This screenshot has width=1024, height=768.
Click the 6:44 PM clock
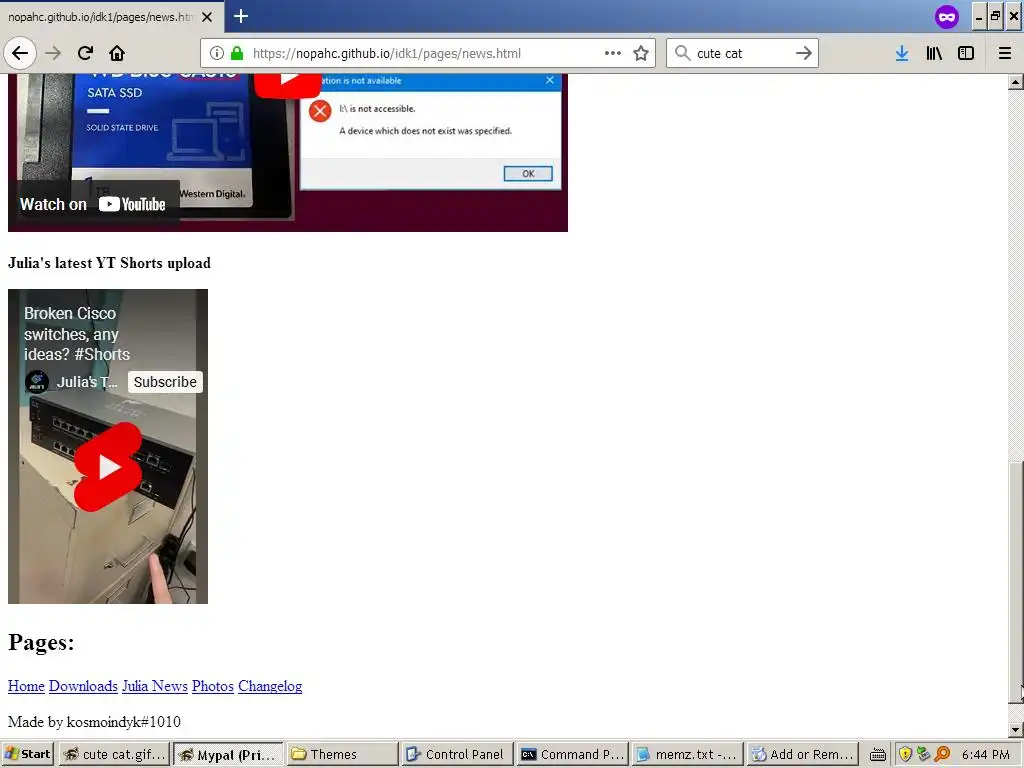985,754
